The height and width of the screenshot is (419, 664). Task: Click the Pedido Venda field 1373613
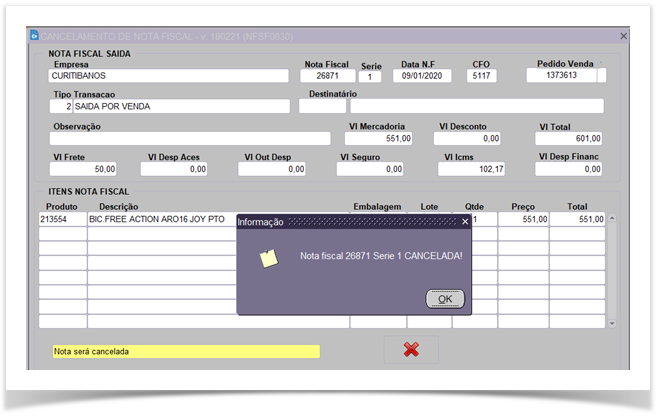pyautogui.click(x=562, y=75)
